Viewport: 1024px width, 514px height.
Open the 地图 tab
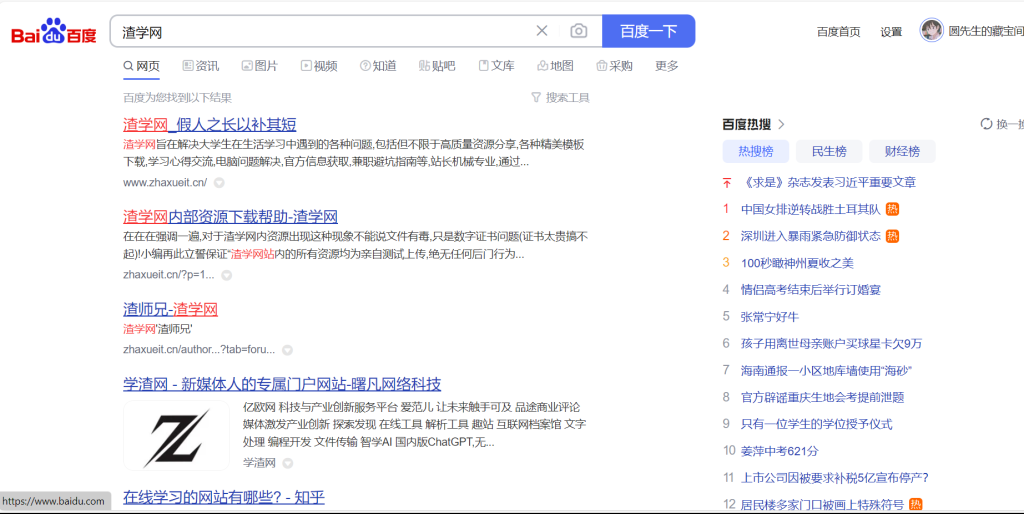click(555, 66)
